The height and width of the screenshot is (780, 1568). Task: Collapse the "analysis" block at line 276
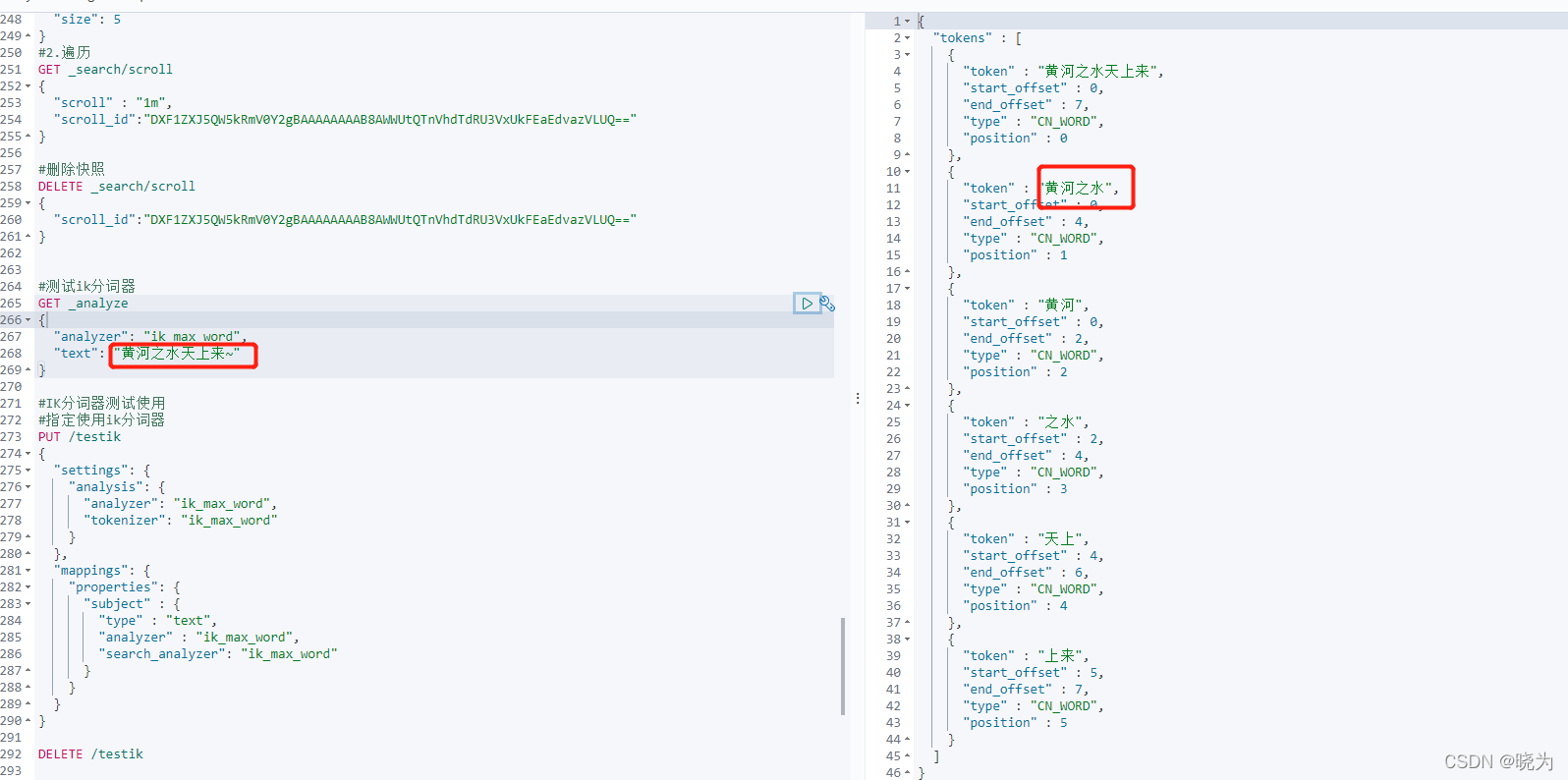(x=28, y=487)
